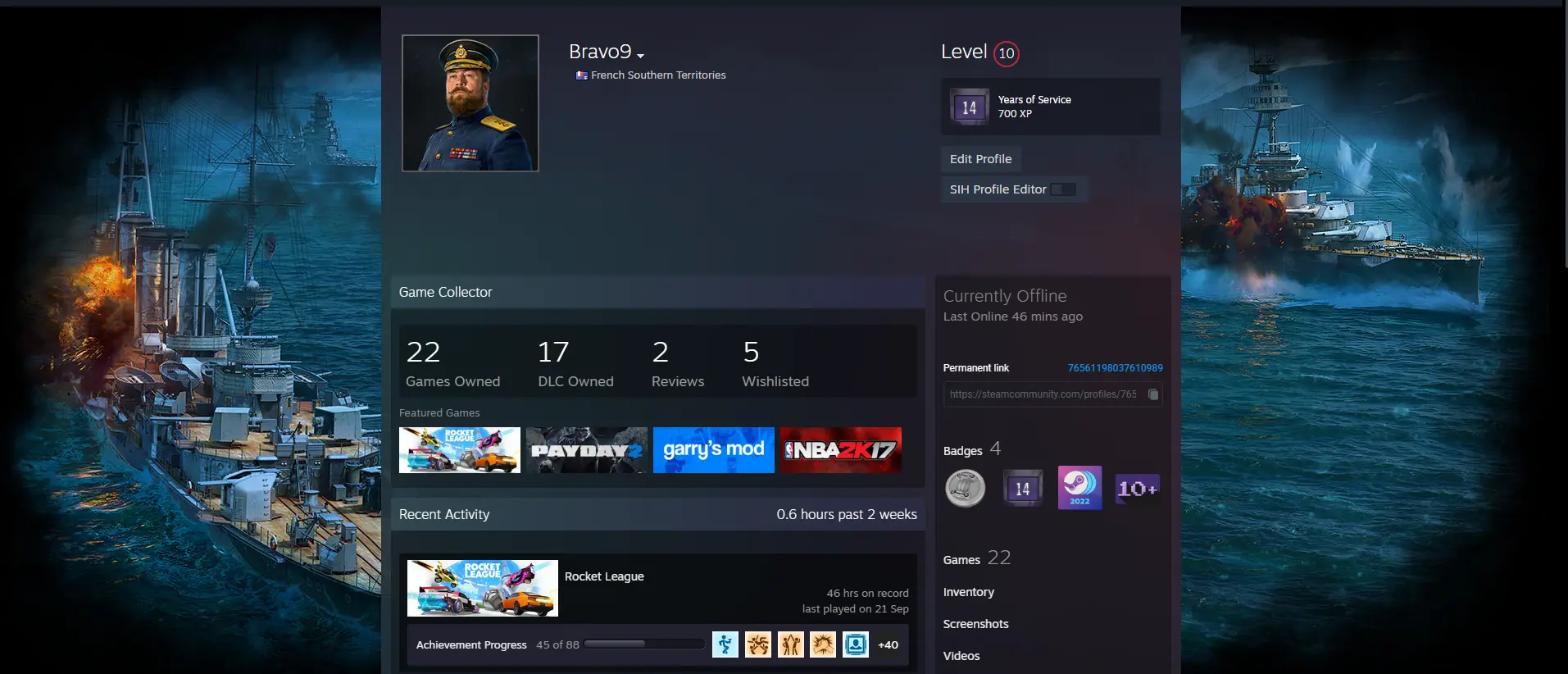1568x674 pixels.
Task: Open the Screenshots sidebar link
Action: [x=975, y=624]
